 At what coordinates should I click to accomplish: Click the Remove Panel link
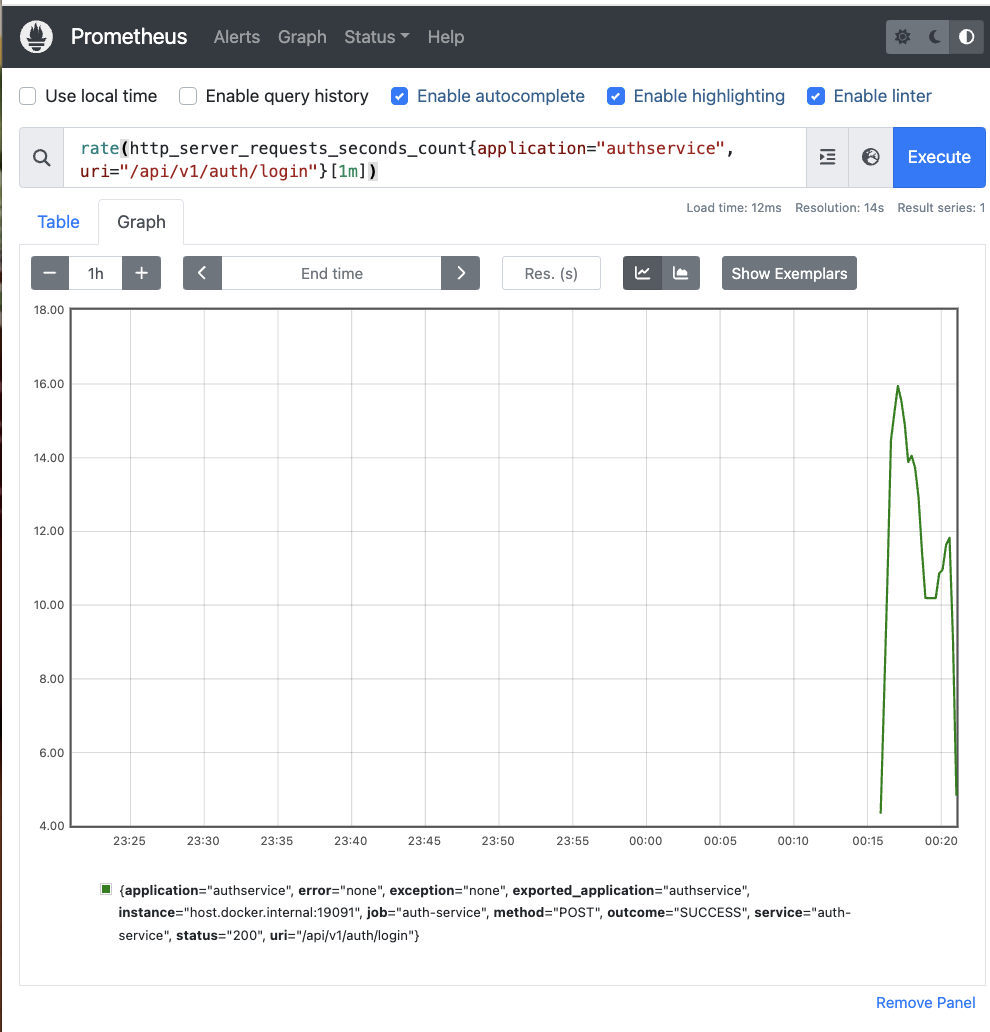point(925,1002)
